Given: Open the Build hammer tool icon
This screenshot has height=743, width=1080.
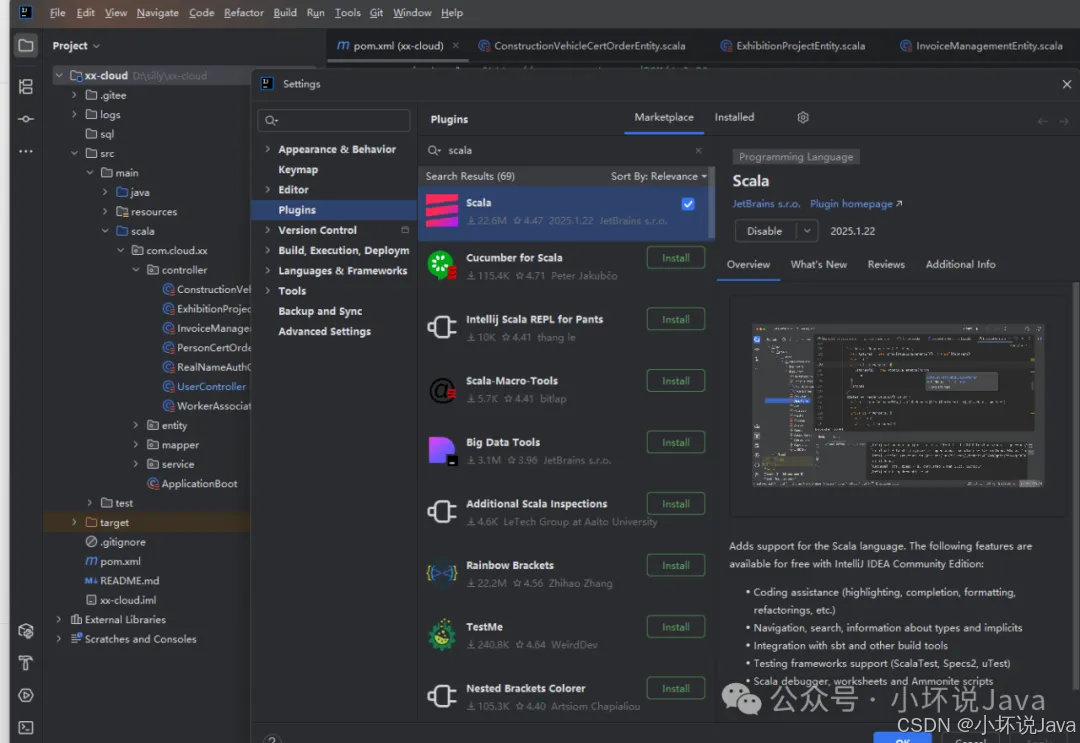Looking at the screenshot, I should pos(25,662).
